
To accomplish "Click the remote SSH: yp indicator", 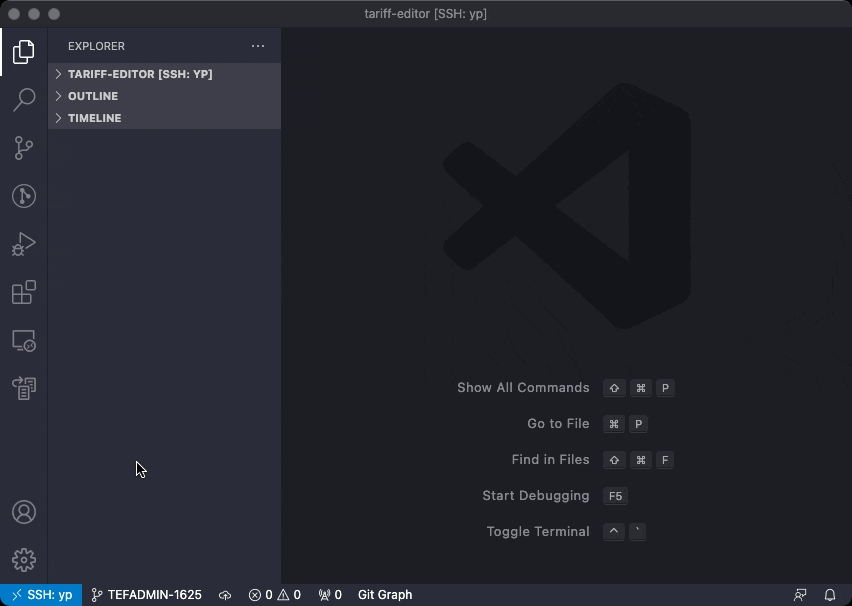I will click(x=40, y=594).
